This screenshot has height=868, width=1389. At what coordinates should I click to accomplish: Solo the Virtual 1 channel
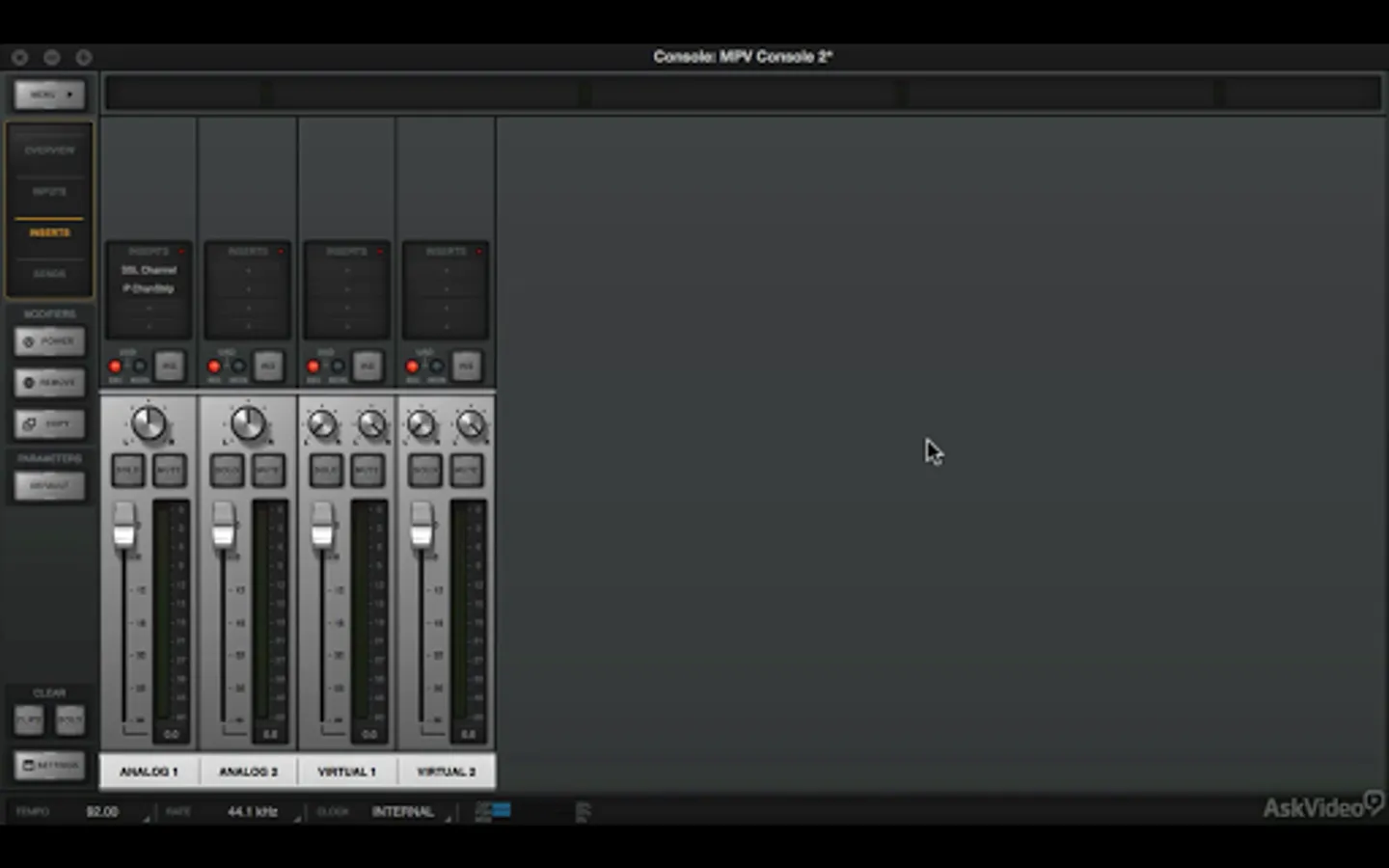coord(326,470)
